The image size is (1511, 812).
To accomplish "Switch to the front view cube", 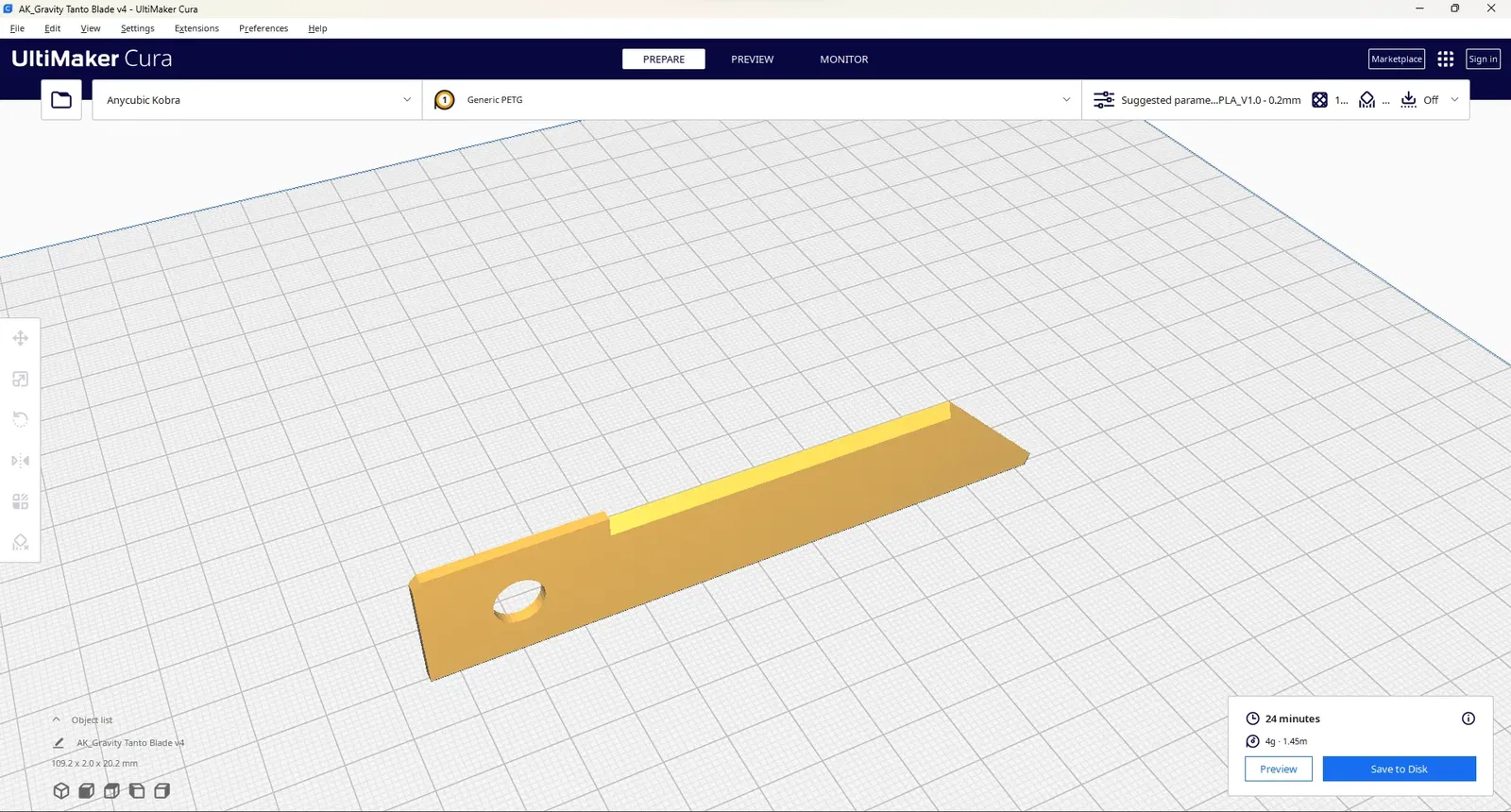I will pyautogui.click(x=87, y=791).
